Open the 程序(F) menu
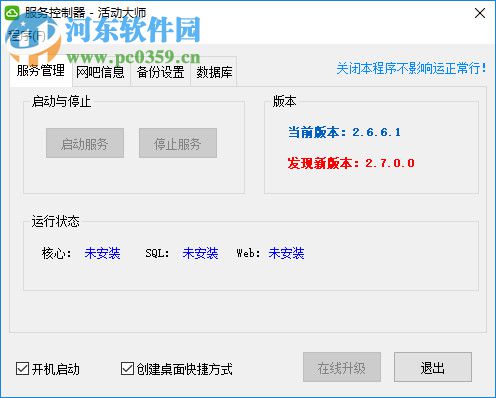Screen dimensions: 496x398 [27, 35]
